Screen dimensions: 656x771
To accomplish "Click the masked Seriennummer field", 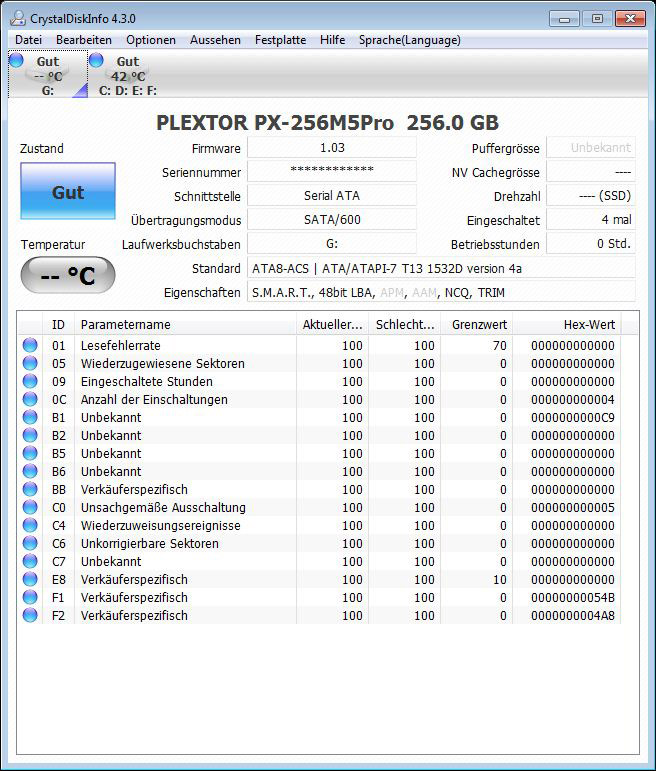I will pyautogui.click(x=332, y=172).
